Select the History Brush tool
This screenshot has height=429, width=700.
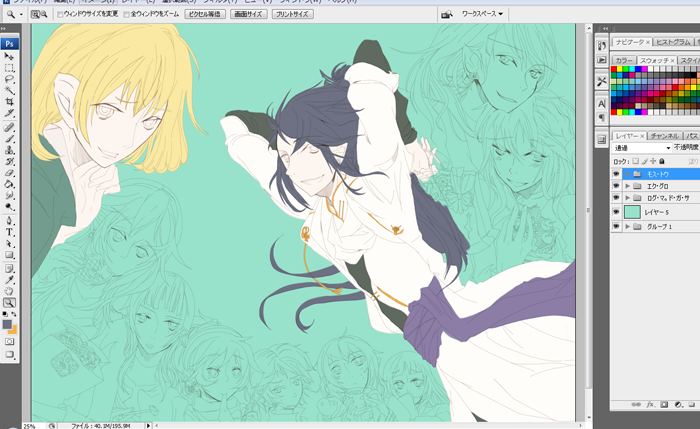point(9,161)
